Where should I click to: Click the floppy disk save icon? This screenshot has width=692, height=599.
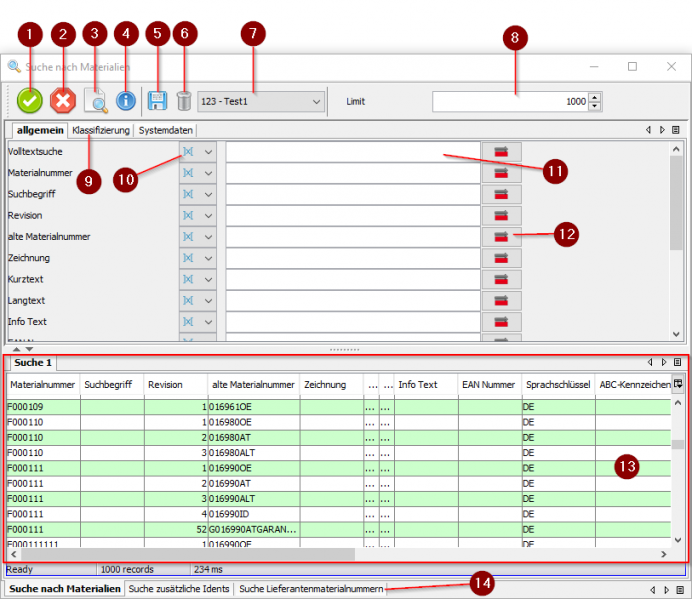(x=157, y=101)
